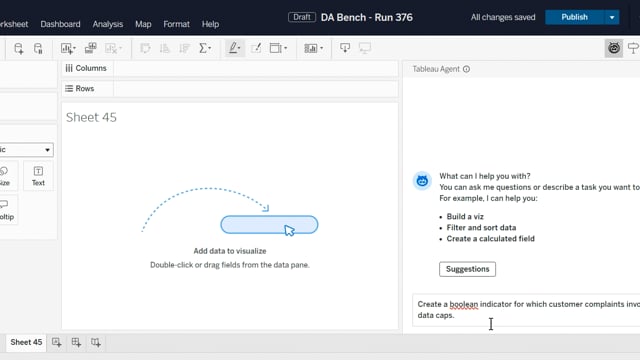640x360 pixels.
Task: Click inside the Tableau Agent prompt box
Action: pos(527,310)
